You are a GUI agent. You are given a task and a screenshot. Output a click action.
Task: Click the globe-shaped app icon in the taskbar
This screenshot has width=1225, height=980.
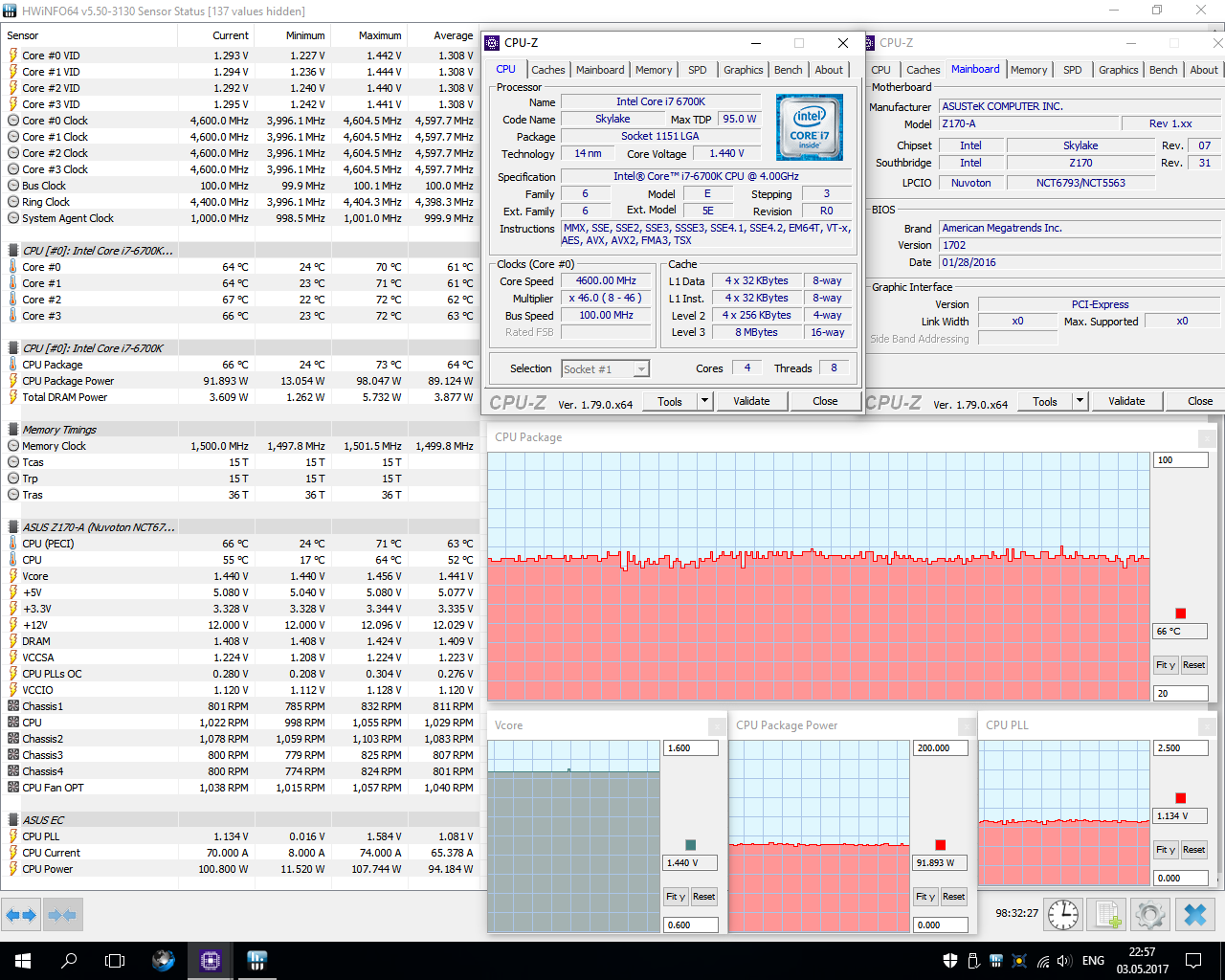coord(164,961)
